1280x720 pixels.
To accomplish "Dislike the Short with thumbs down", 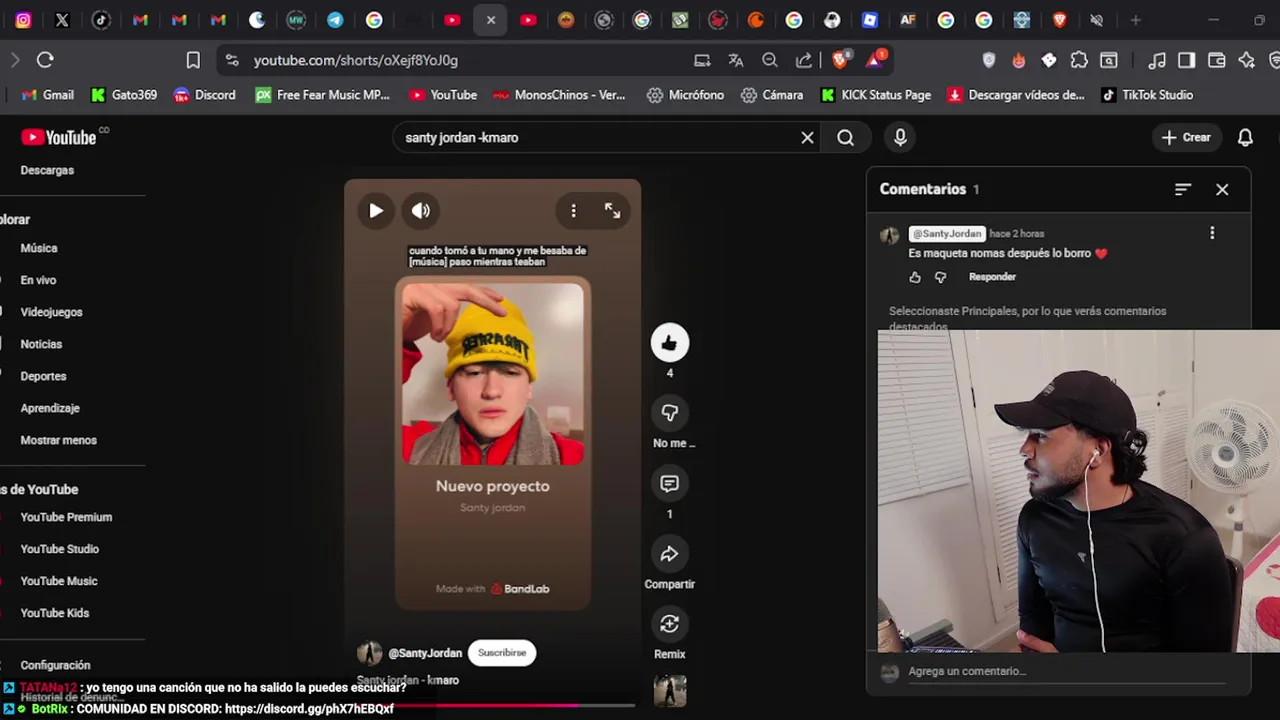I will point(670,413).
